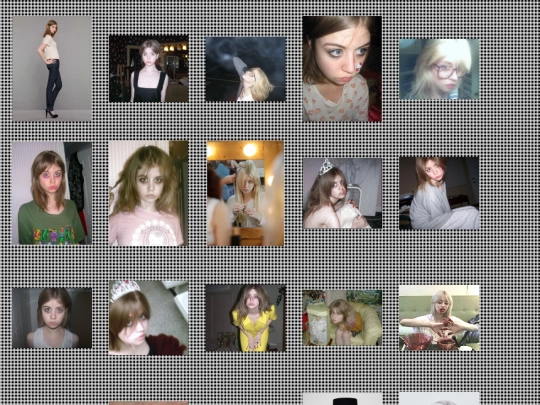The height and width of the screenshot is (405, 540).
Task: View the tiara photo sitting hugging knees
Action: click(342, 193)
